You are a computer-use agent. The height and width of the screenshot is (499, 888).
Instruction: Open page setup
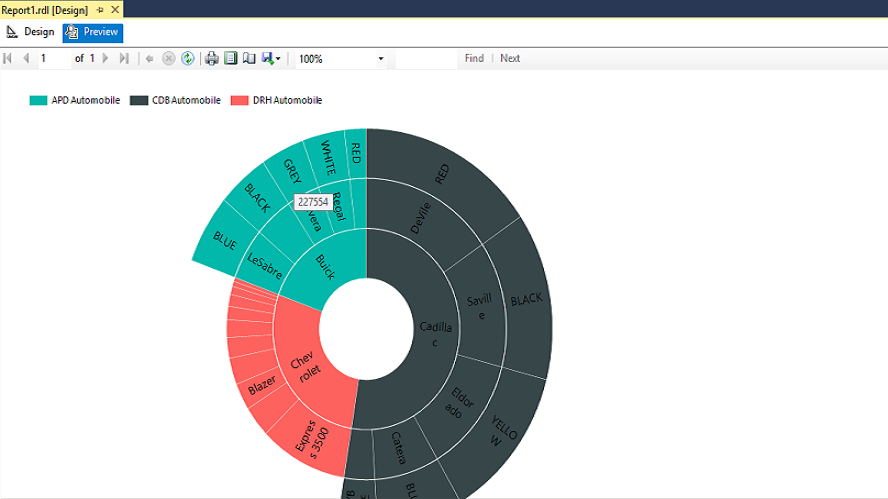(249, 58)
